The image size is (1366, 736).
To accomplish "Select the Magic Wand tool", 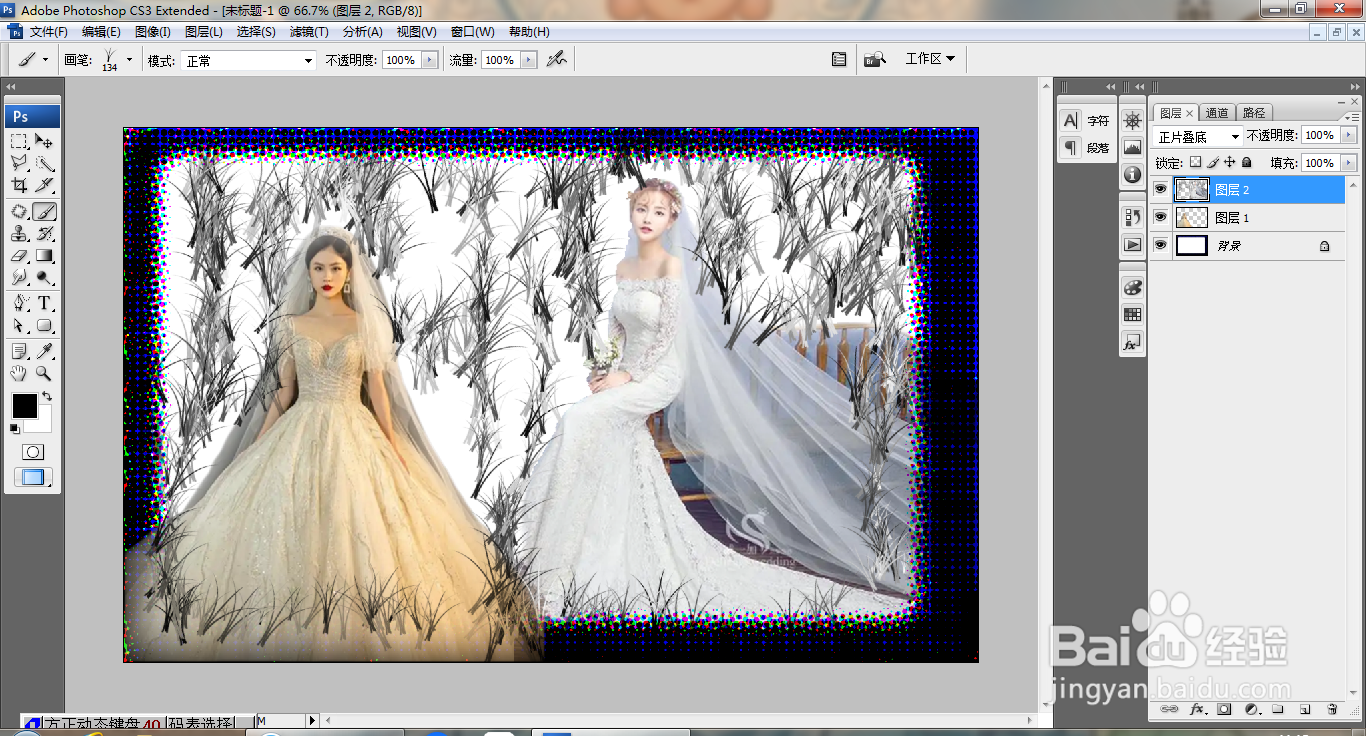I will [44, 163].
